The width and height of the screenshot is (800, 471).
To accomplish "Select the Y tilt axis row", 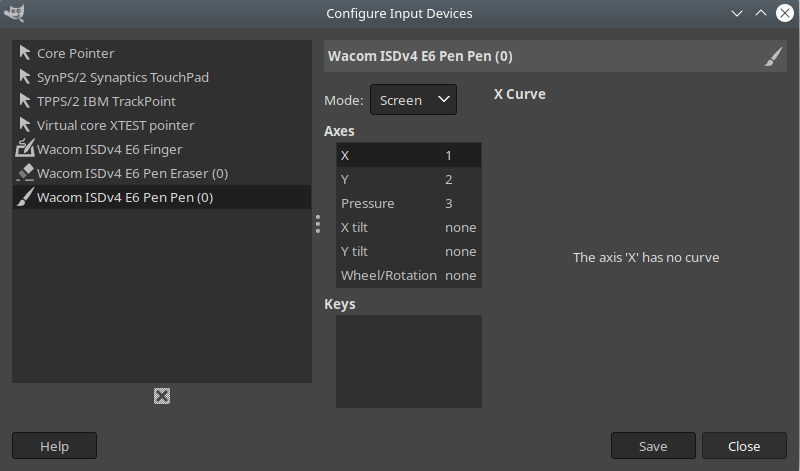I will click(409, 251).
